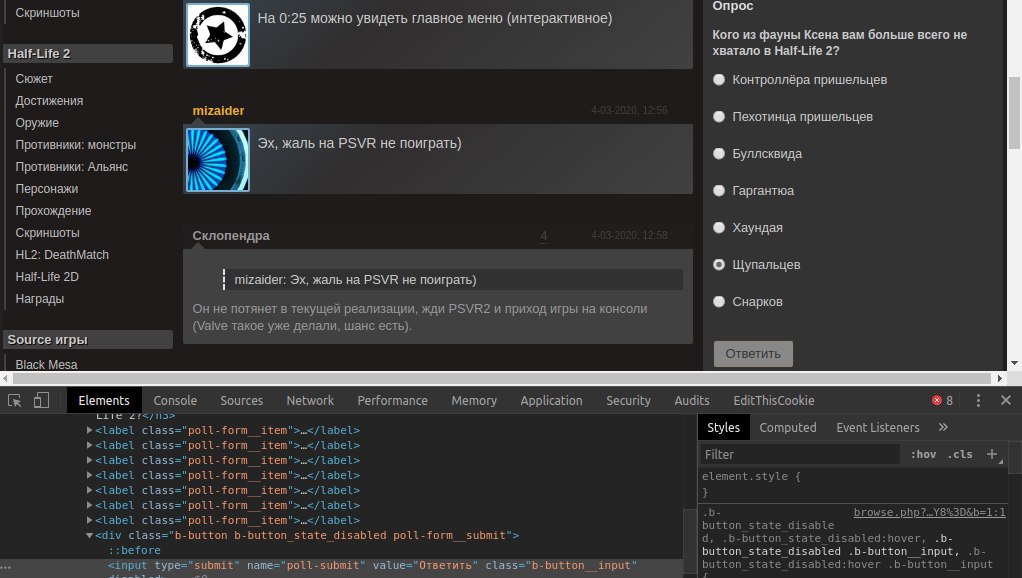The height and width of the screenshot is (578, 1022).
Task: Switch to the Console tab
Action: point(175,401)
